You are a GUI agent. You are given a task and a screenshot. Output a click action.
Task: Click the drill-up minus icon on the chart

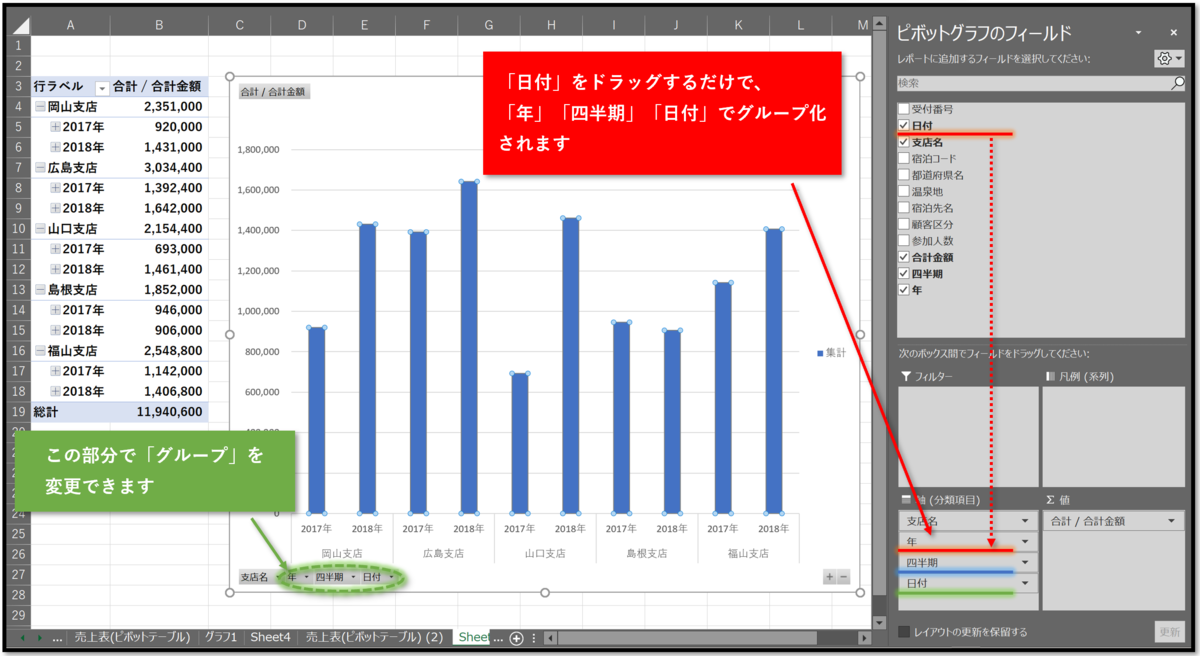[x=844, y=577]
